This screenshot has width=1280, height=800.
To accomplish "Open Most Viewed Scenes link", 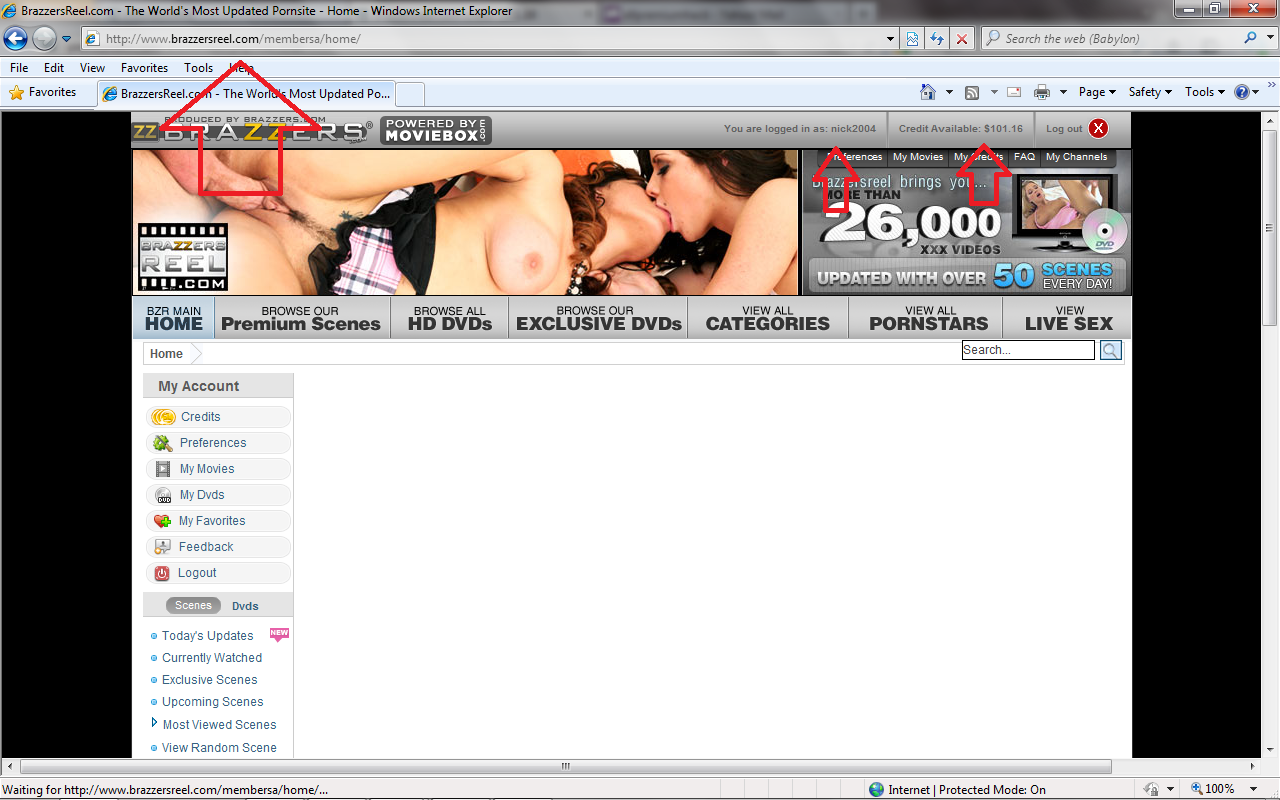I will [220, 725].
